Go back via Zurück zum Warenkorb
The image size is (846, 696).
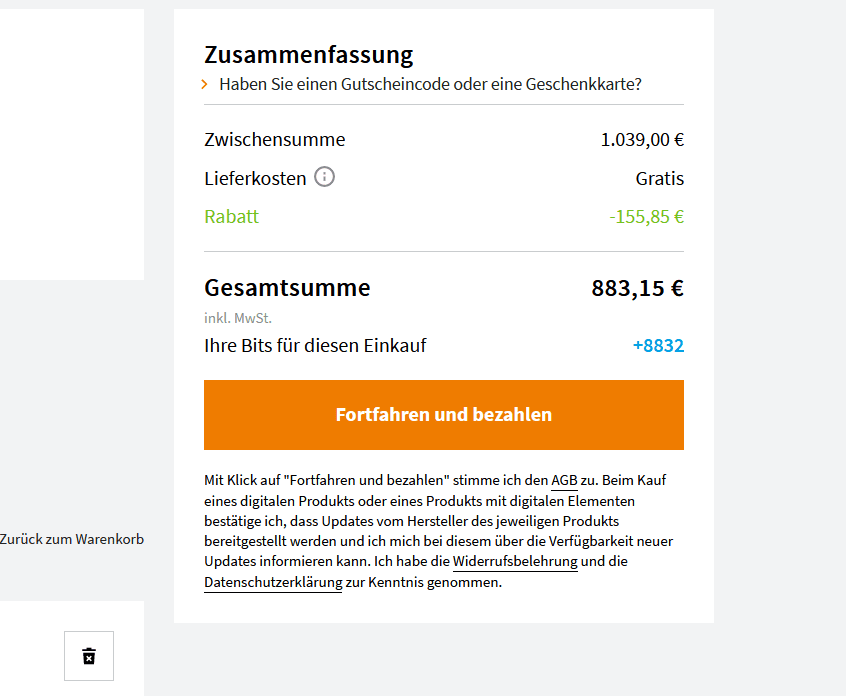click(72, 539)
